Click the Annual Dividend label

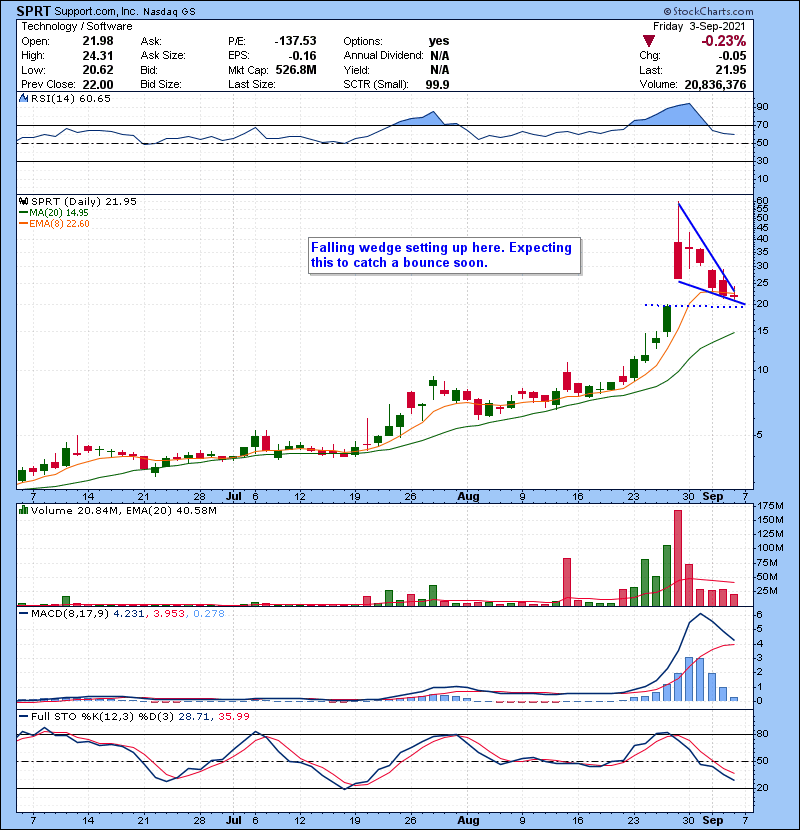click(383, 56)
